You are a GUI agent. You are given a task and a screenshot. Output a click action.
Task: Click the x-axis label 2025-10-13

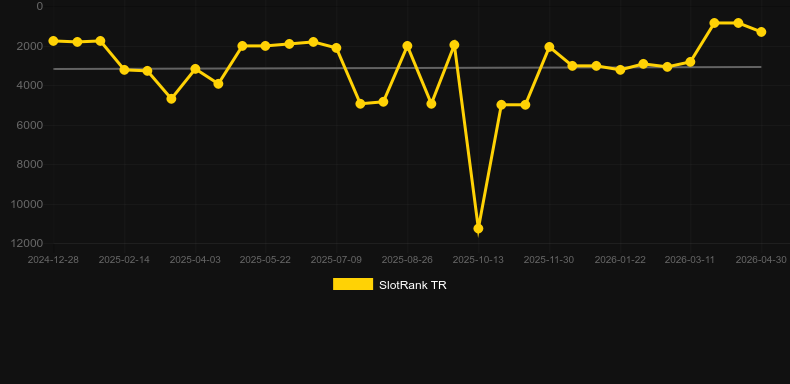click(x=478, y=260)
